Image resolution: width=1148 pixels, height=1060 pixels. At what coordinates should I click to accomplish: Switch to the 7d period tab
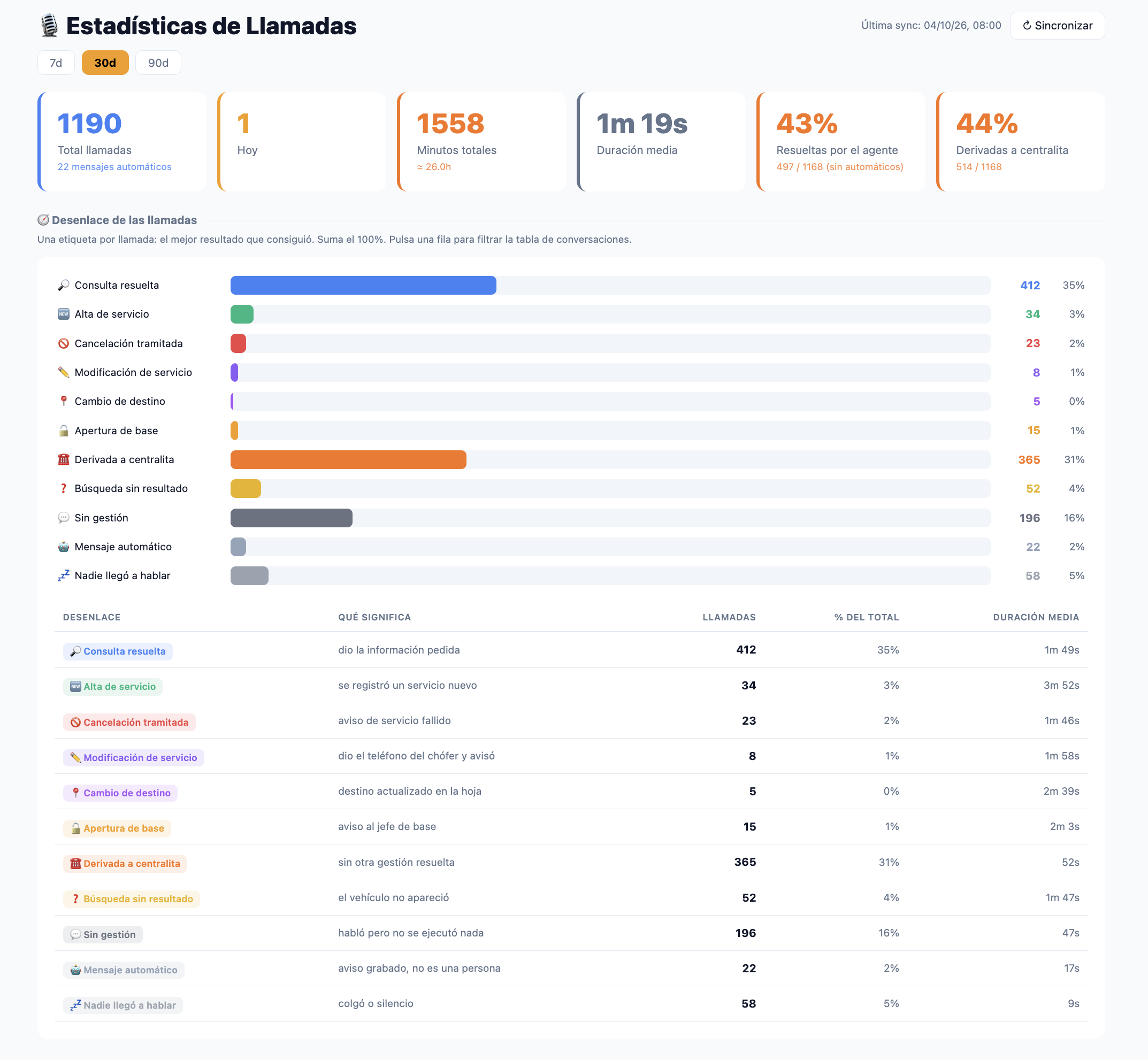[56, 63]
